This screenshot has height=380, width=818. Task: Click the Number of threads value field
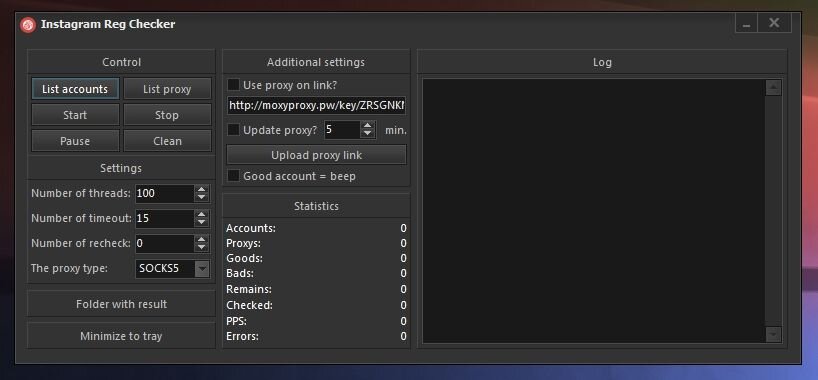165,193
